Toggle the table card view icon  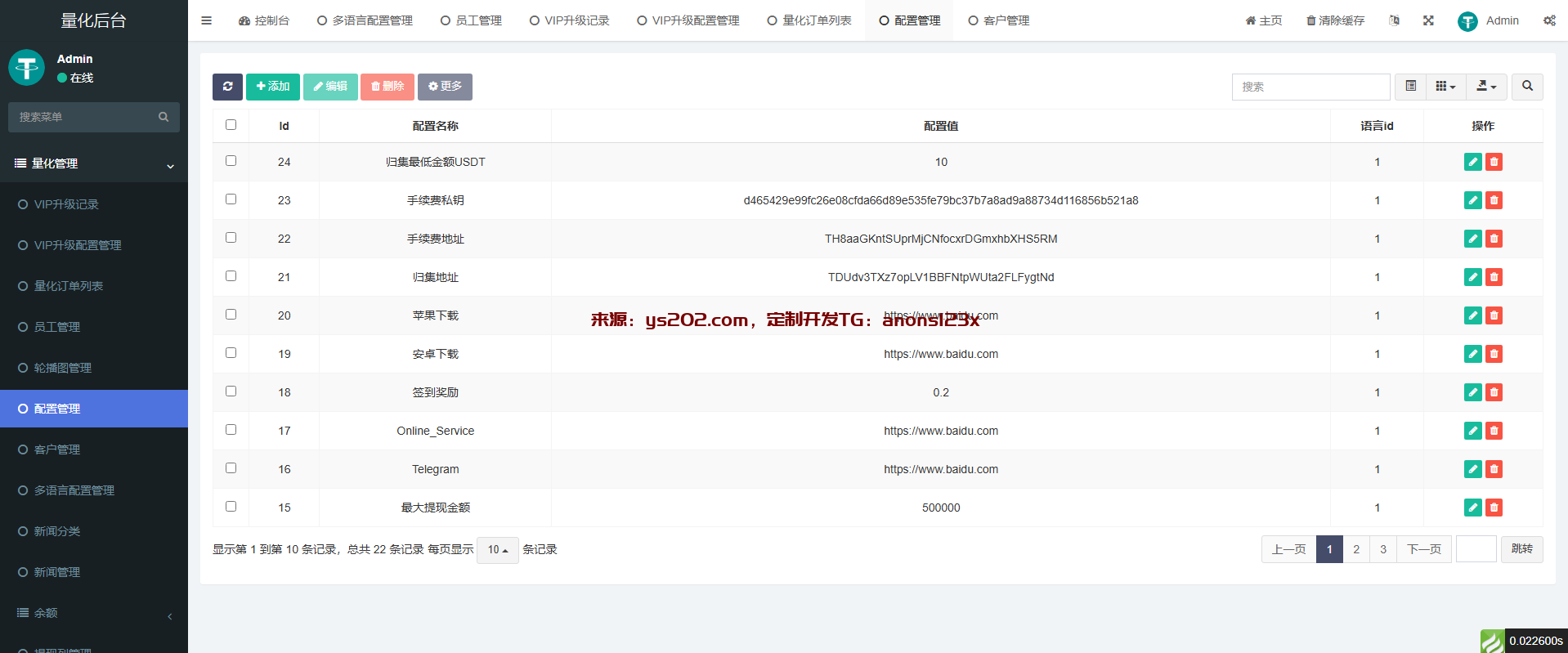click(1410, 87)
